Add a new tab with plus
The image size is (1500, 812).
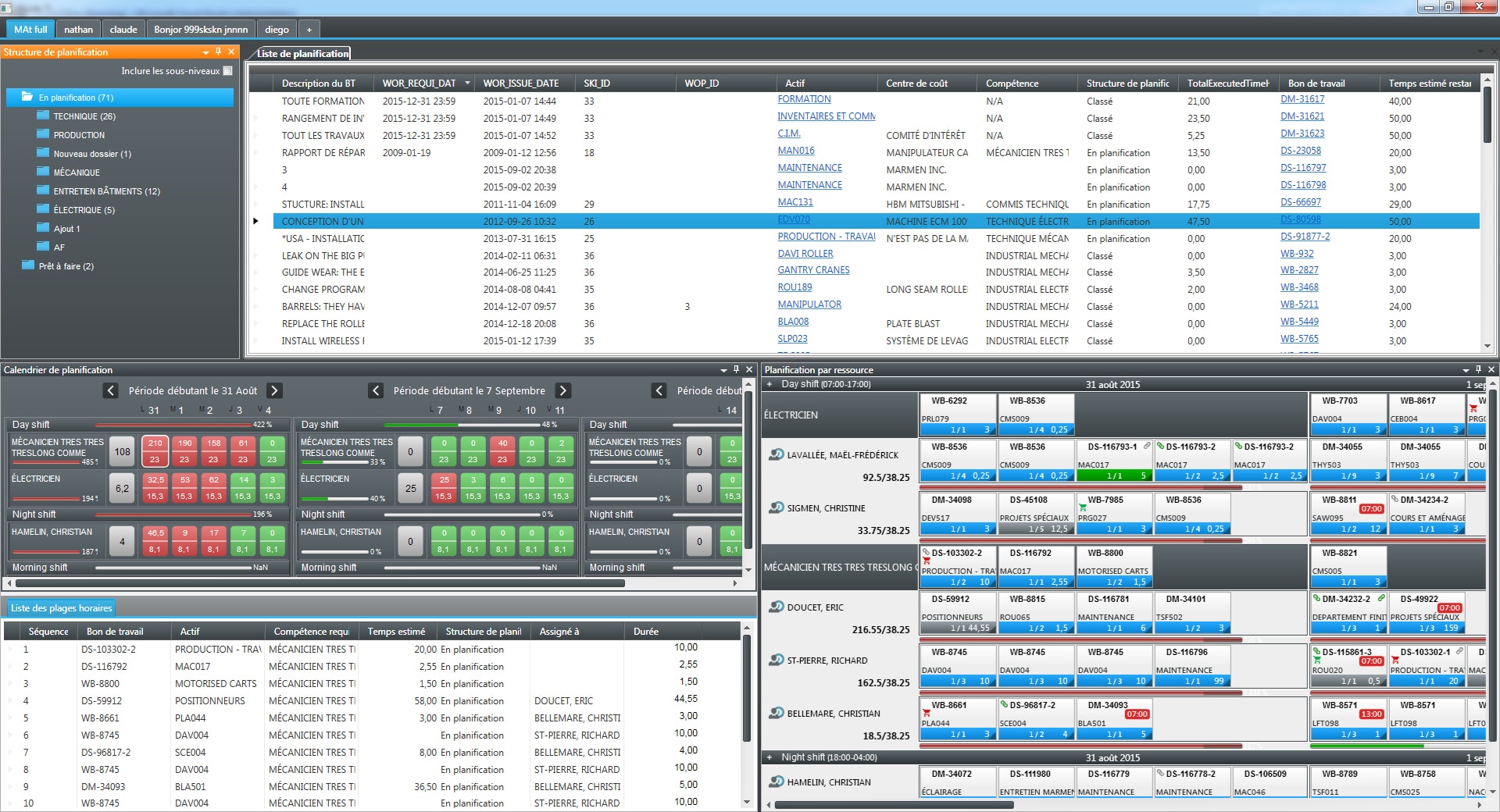[309, 30]
